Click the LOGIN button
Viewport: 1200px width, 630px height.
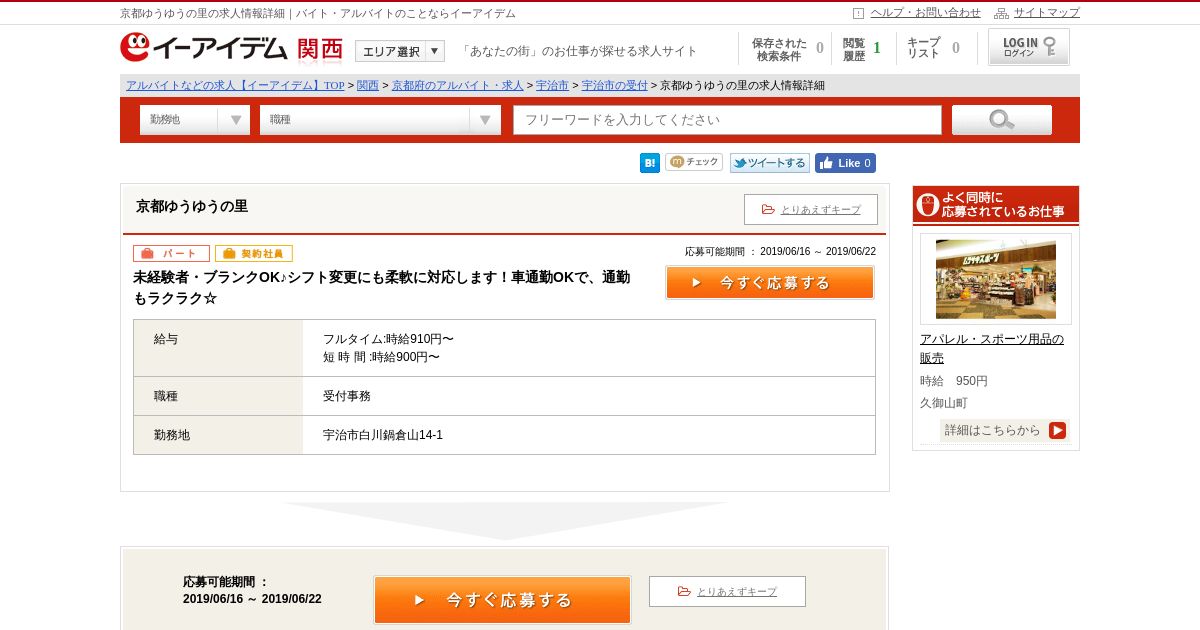coord(1028,47)
